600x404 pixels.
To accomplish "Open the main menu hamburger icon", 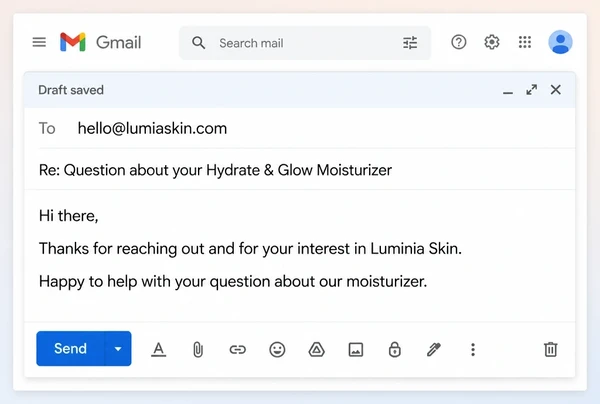I will tap(39, 42).
